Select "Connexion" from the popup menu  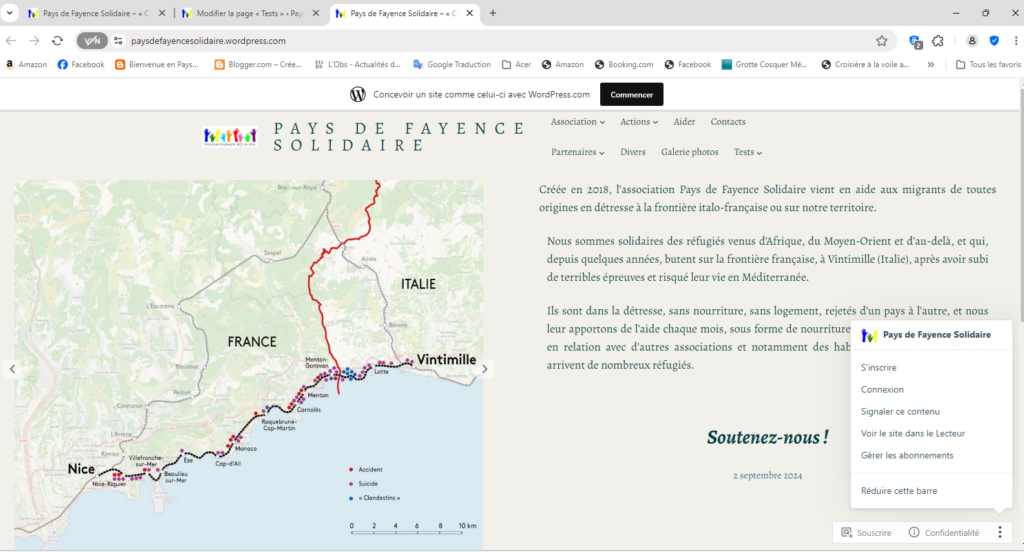click(882, 390)
